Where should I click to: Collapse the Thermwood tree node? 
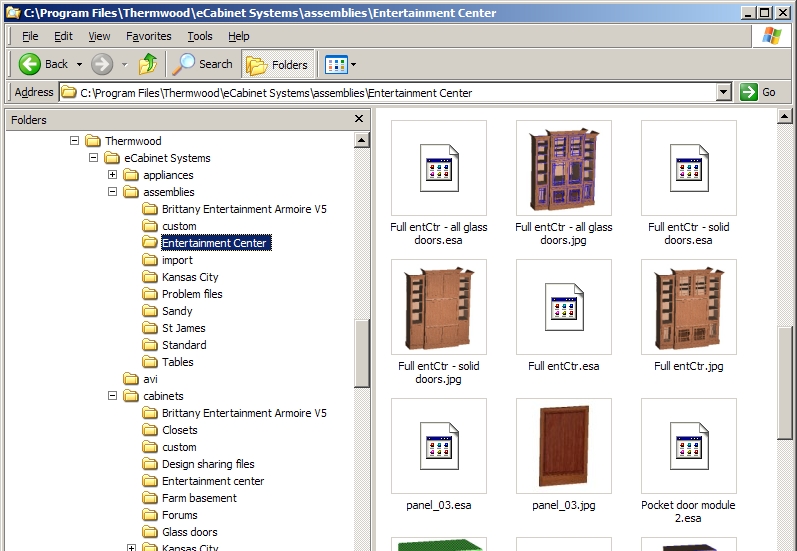pos(74,140)
